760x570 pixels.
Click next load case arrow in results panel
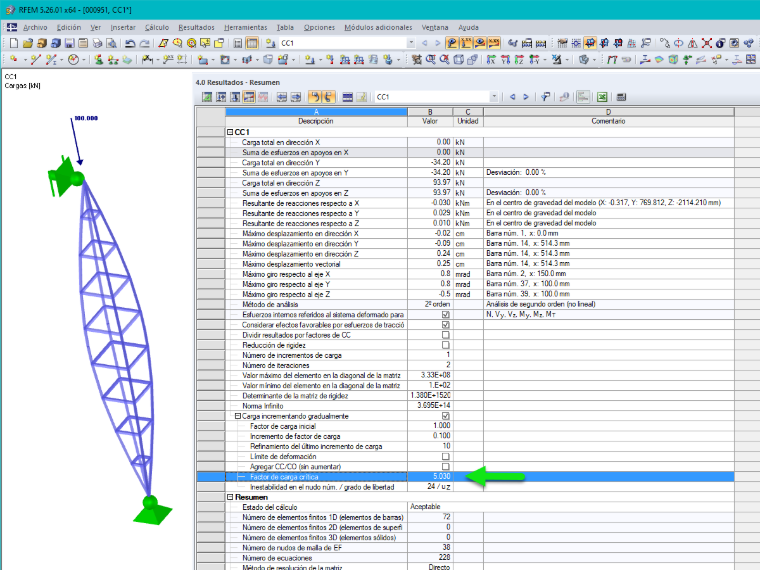[x=526, y=97]
